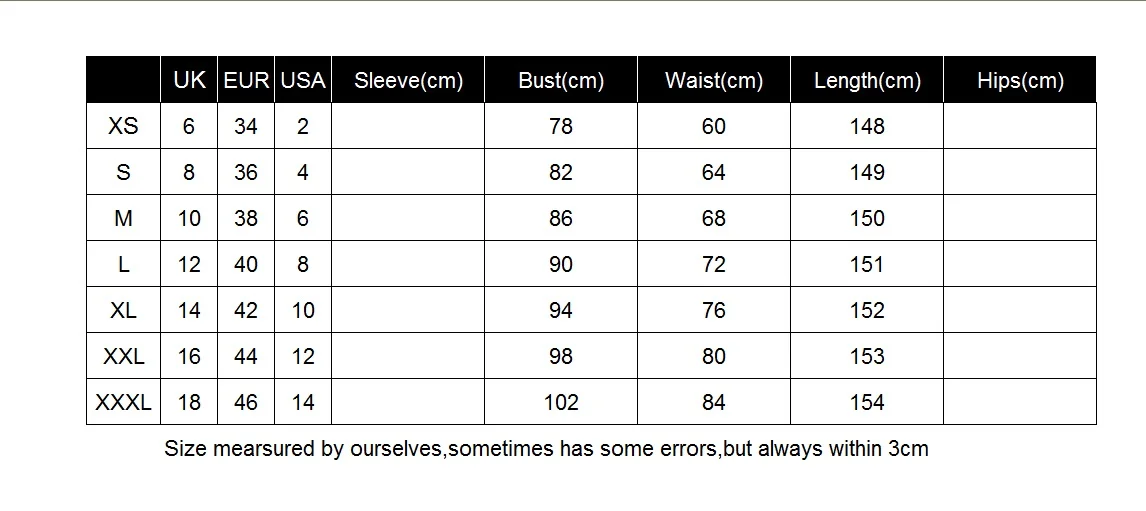This screenshot has height=511, width=1146.
Task: Click the length value 148
Action: coord(867,126)
